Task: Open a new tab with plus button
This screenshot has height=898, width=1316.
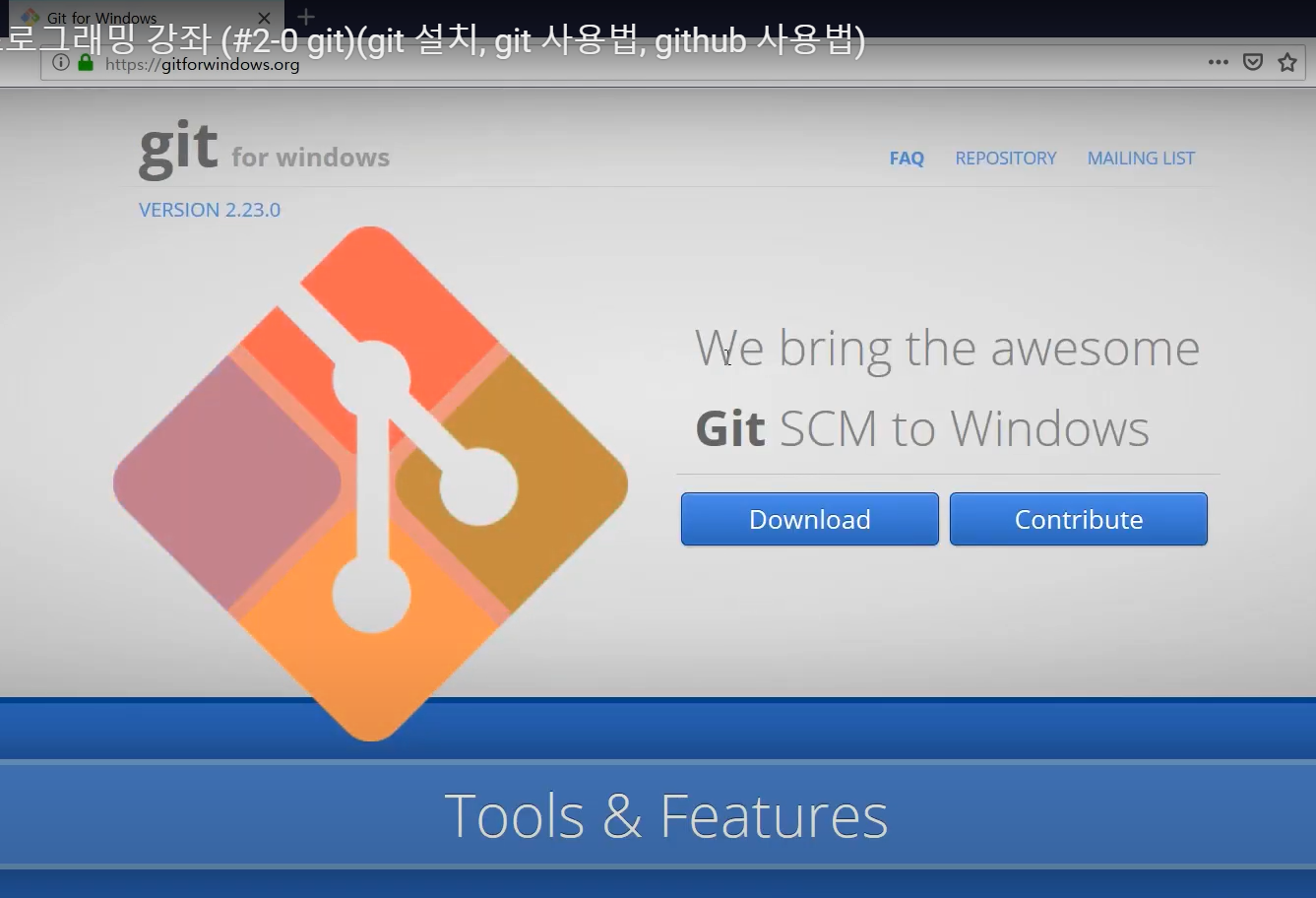Action: click(306, 16)
